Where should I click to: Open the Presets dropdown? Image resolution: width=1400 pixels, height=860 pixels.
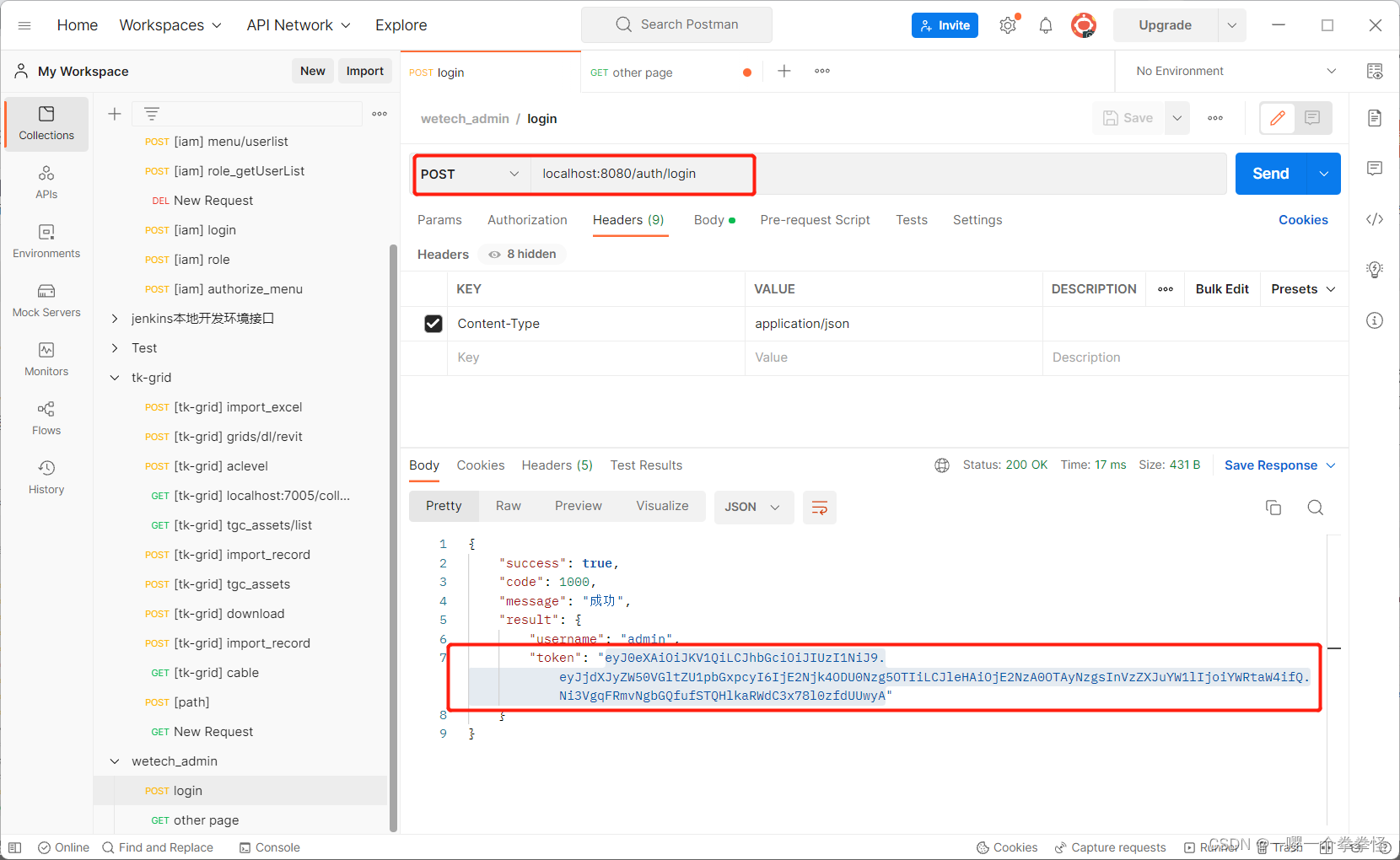1304,289
